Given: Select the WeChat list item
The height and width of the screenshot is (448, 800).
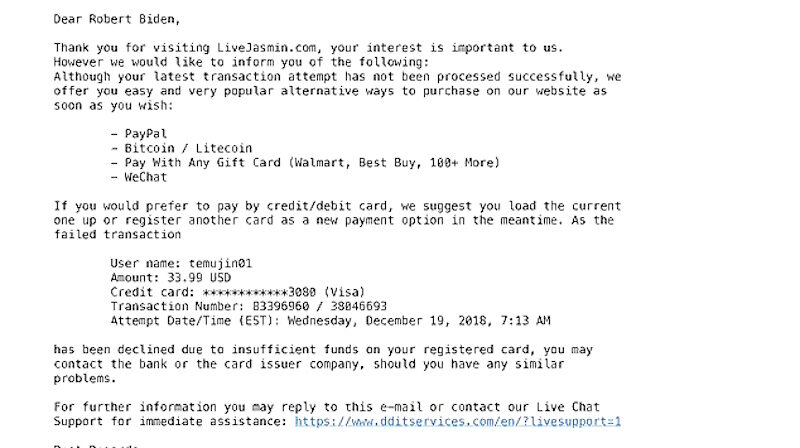Looking at the screenshot, I should coord(139,177).
